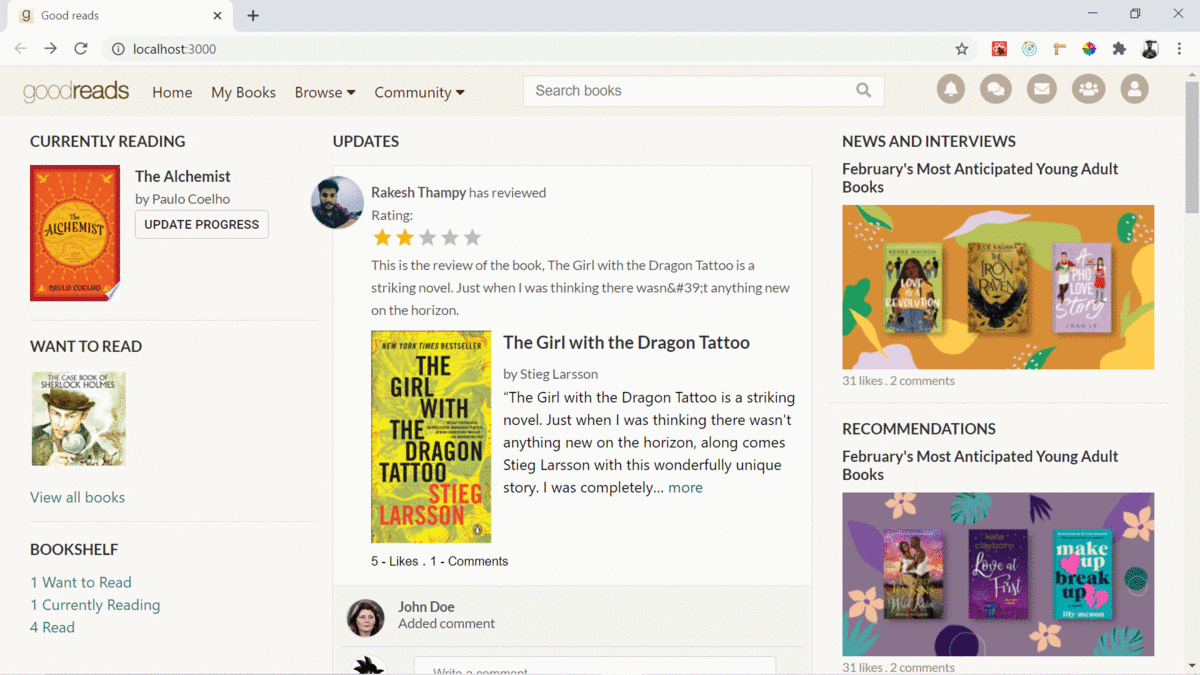
Task: Open the News and Interviews article headline
Action: pyautogui.click(x=980, y=178)
